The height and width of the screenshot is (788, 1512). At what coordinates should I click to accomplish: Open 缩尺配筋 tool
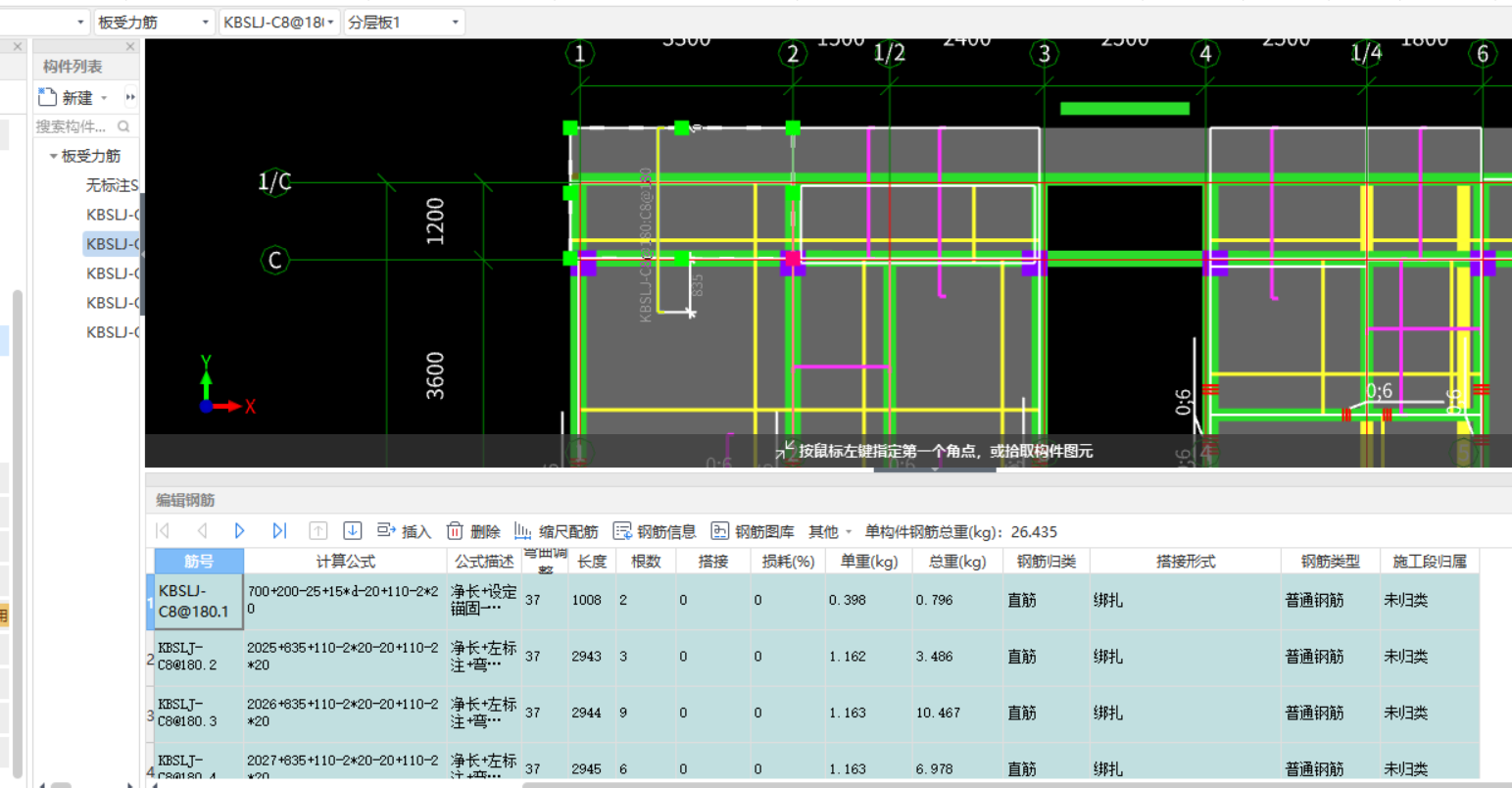(557, 531)
